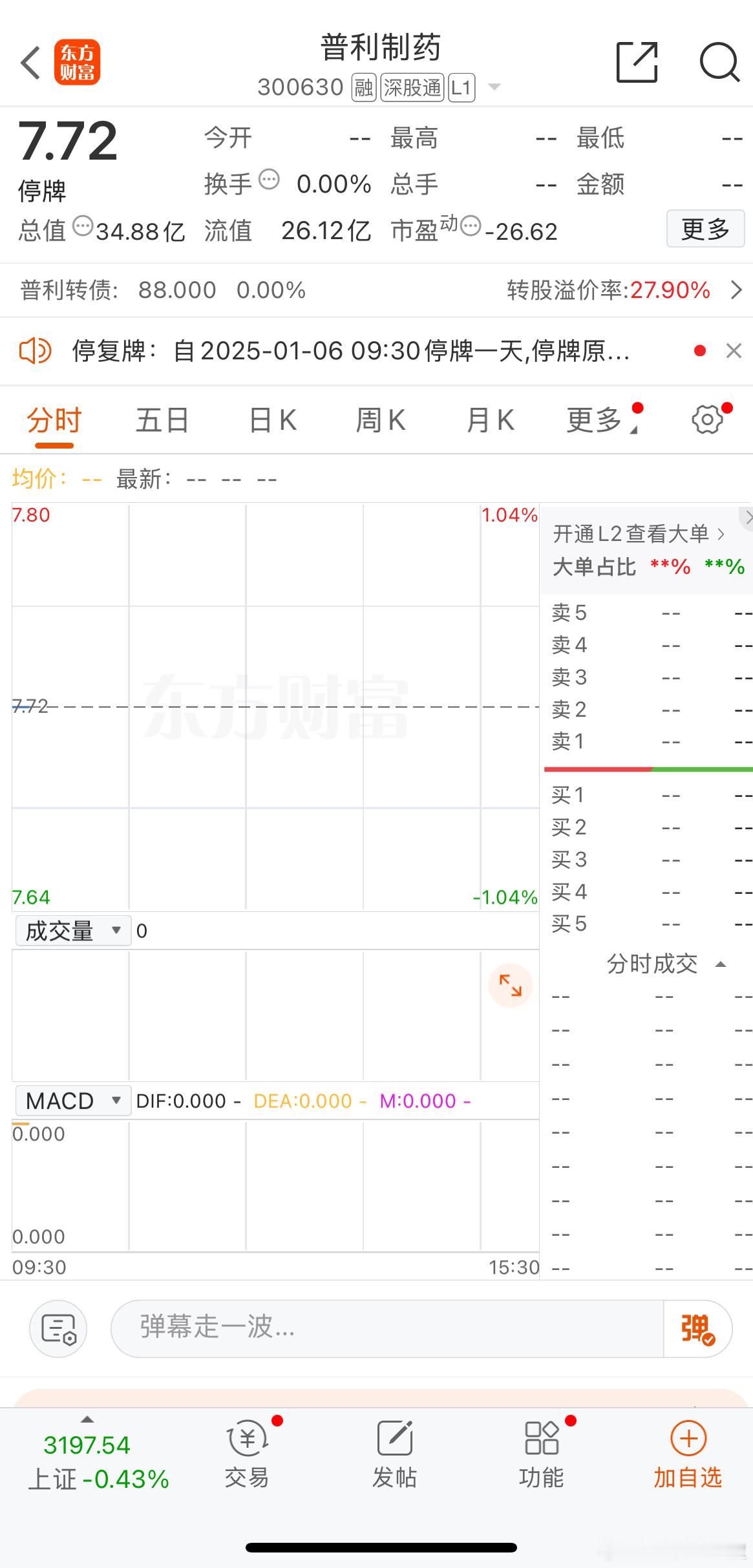This screenshot has width=753, height=1568.
Task: Toggle the 分时成交 list triangle
Action: pyautogui.click(x=721, y=964)
